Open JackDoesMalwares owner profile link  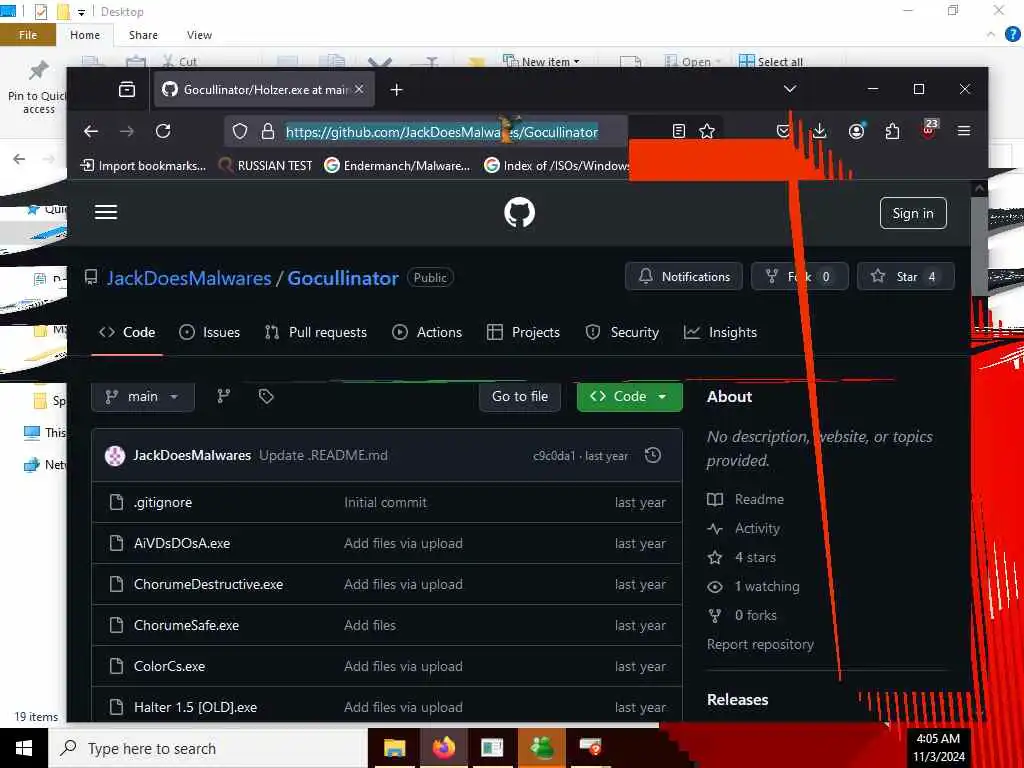(189, 278)
